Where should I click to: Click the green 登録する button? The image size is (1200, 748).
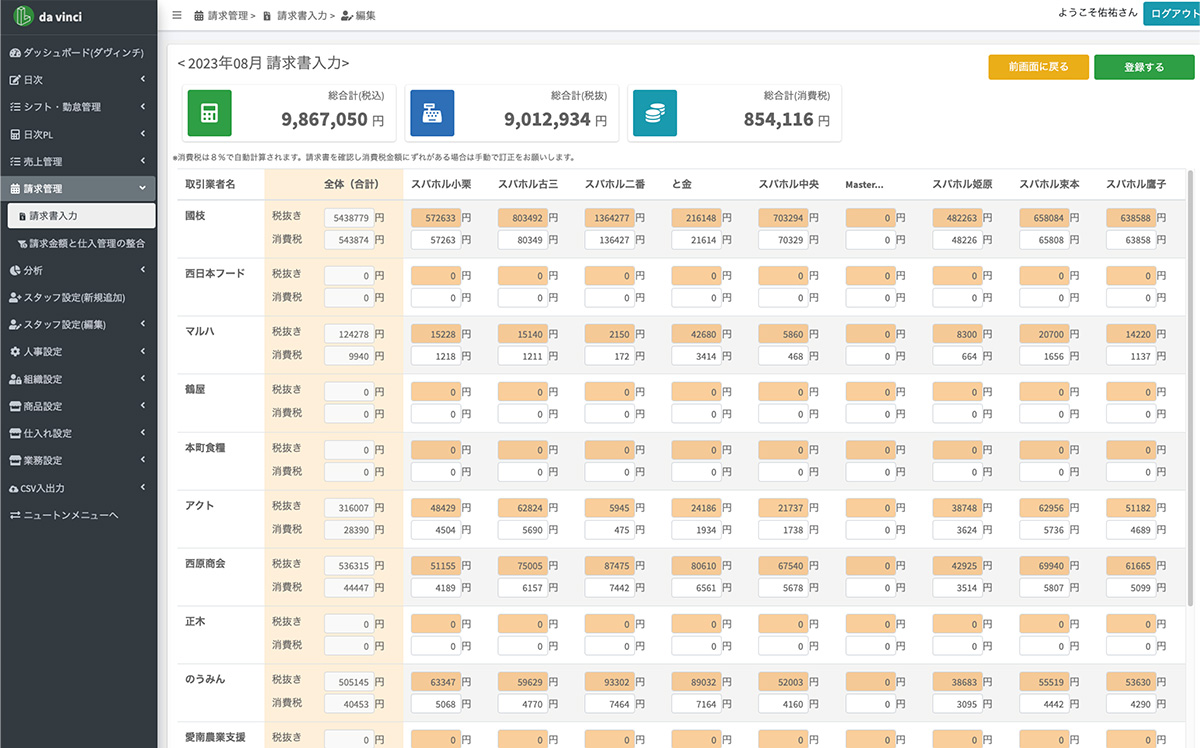[1144, 67]
